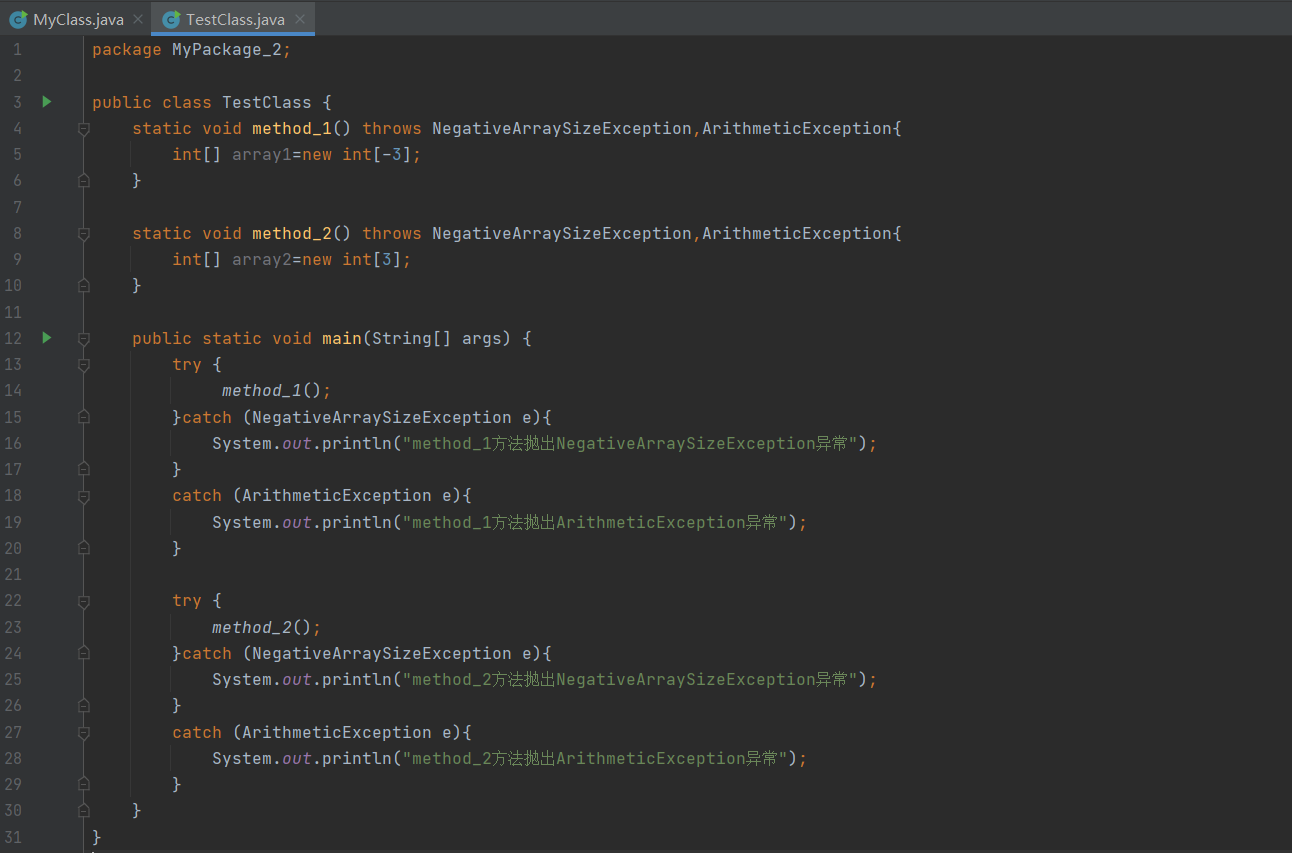1292x853 pixels.
Task: Click the class name 'TestClass' on line 3
Action: tap(267, 102)
